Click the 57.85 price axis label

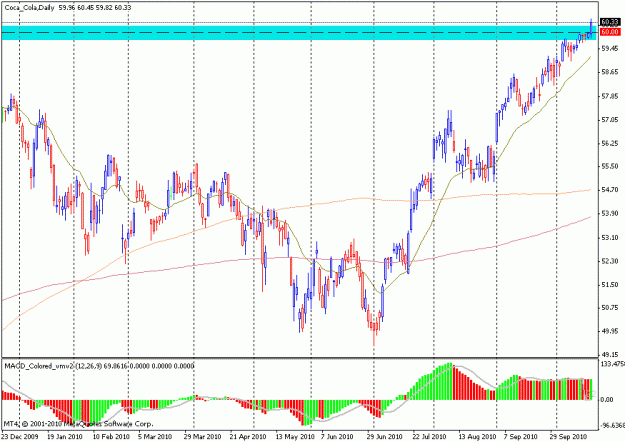610,96
